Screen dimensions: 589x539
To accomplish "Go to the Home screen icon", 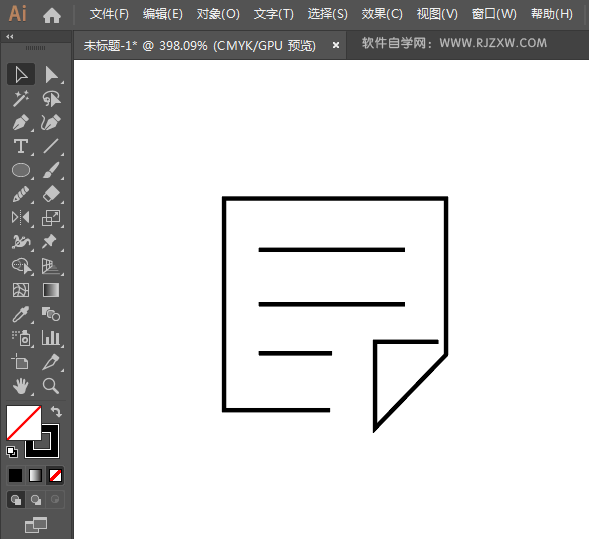I will (52, 15).
